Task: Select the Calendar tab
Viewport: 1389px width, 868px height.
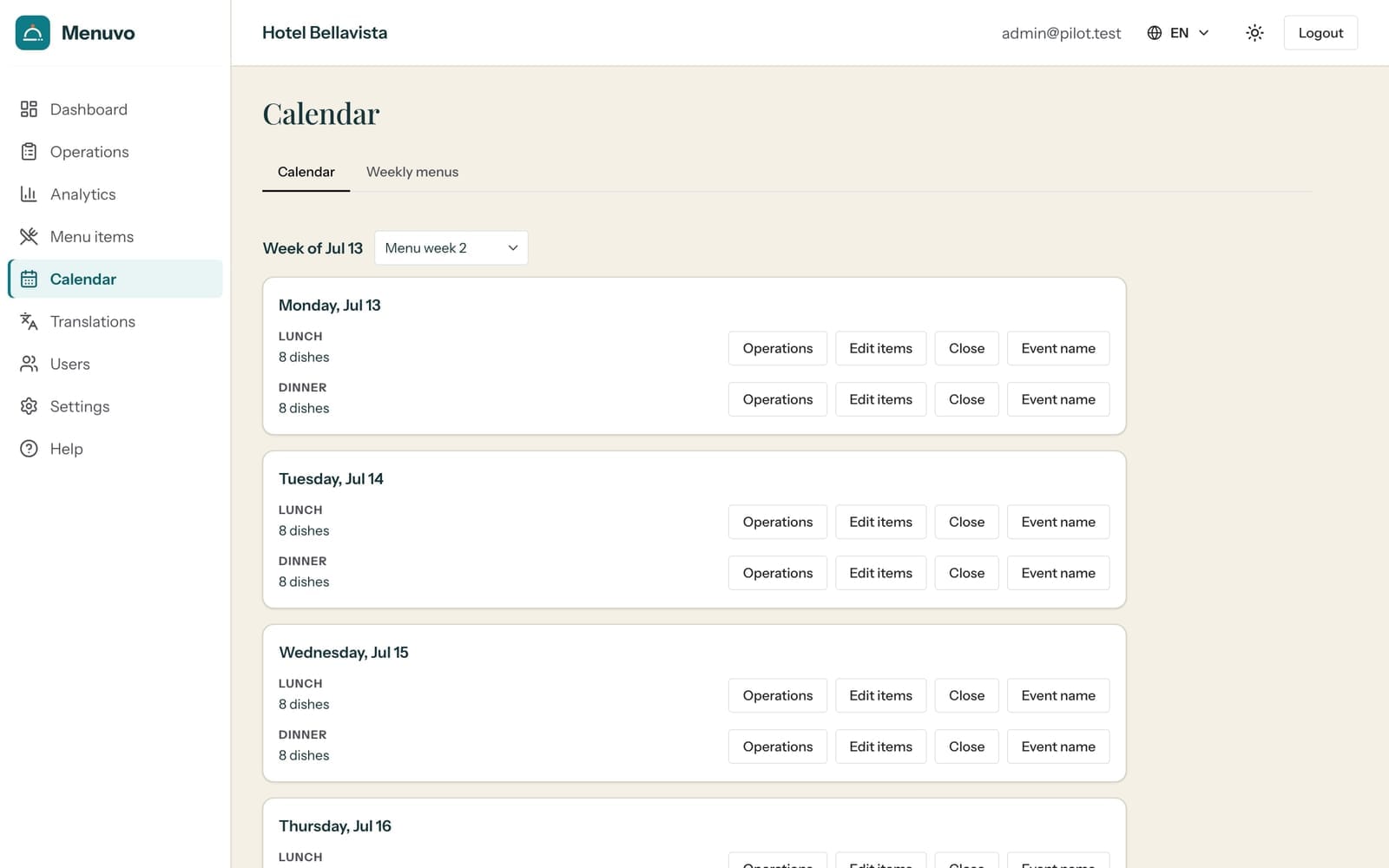Action: [306, 172]
